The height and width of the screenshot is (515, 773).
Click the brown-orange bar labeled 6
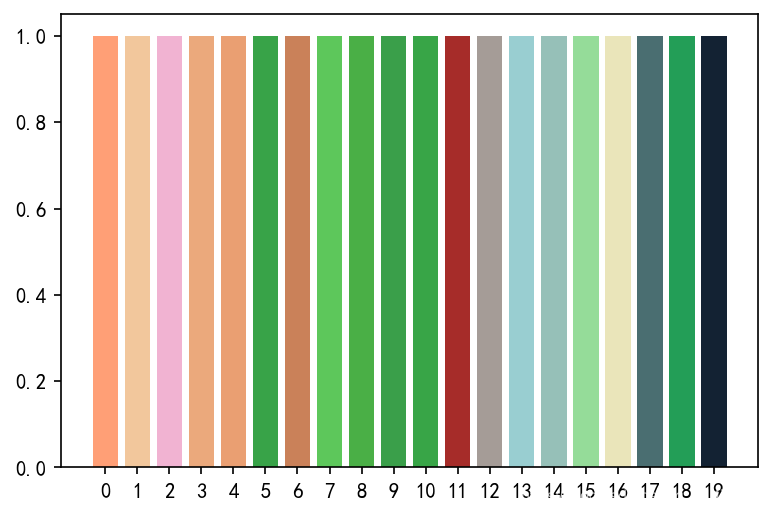pyautogui.click(x=298, y=251)
